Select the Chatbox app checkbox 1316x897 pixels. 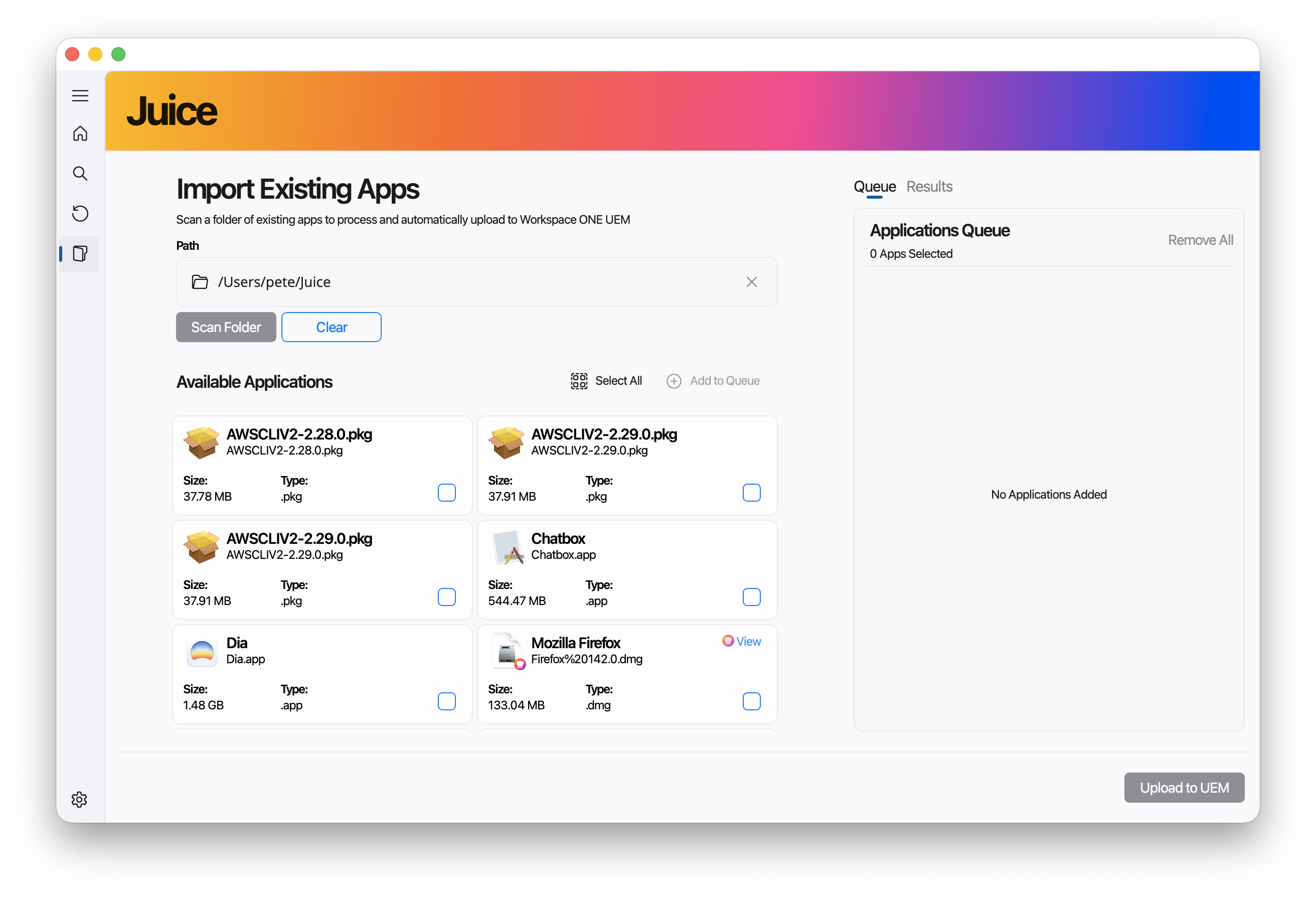[751, 597]
